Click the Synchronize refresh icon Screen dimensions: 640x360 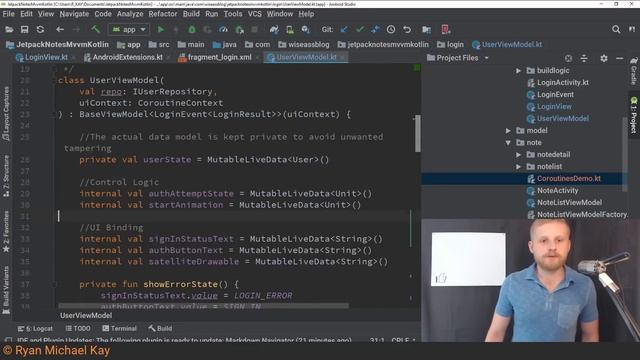(x=40, y=29)
